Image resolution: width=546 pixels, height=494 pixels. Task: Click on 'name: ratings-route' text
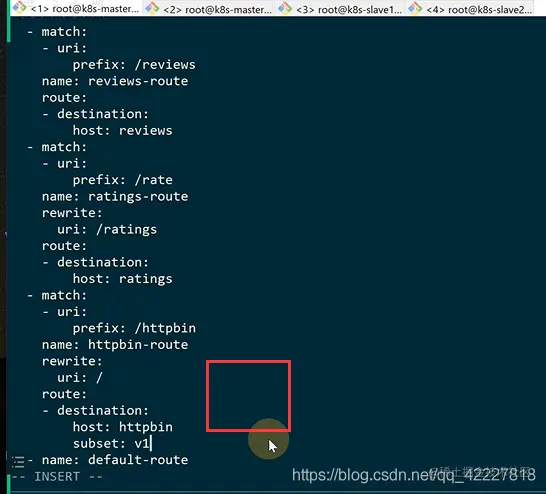(x=115, y=197)
